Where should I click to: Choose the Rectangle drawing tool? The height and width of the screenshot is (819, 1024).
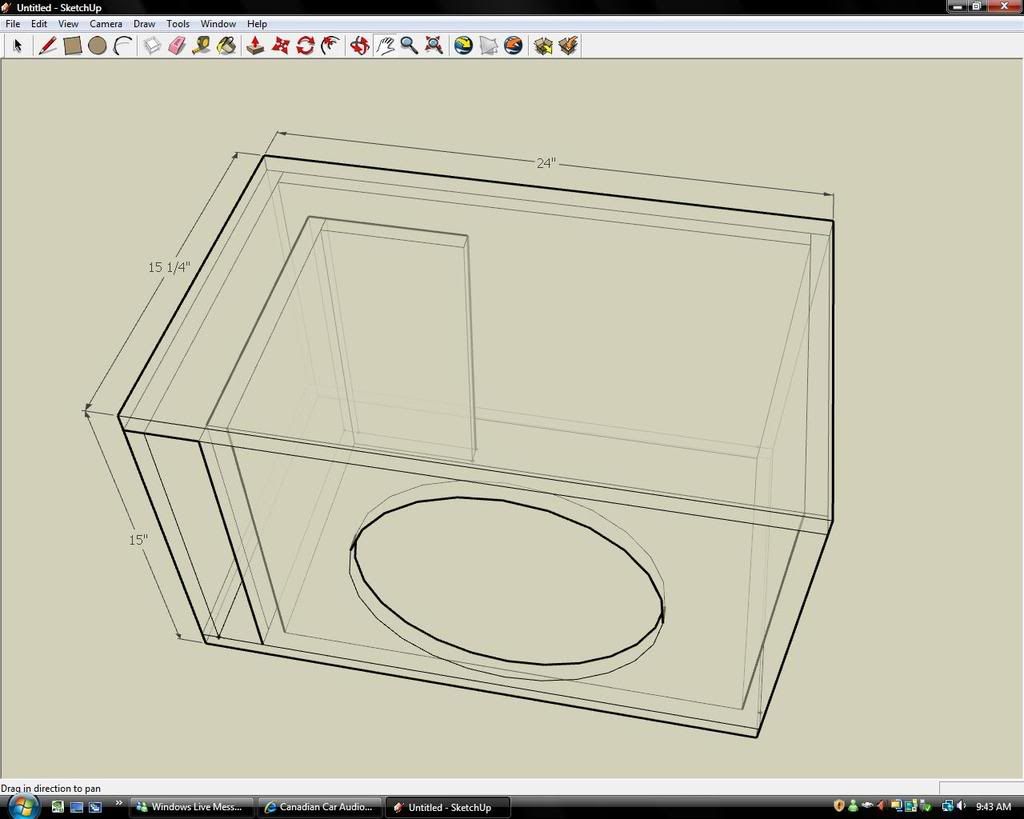tap(72, 45)
